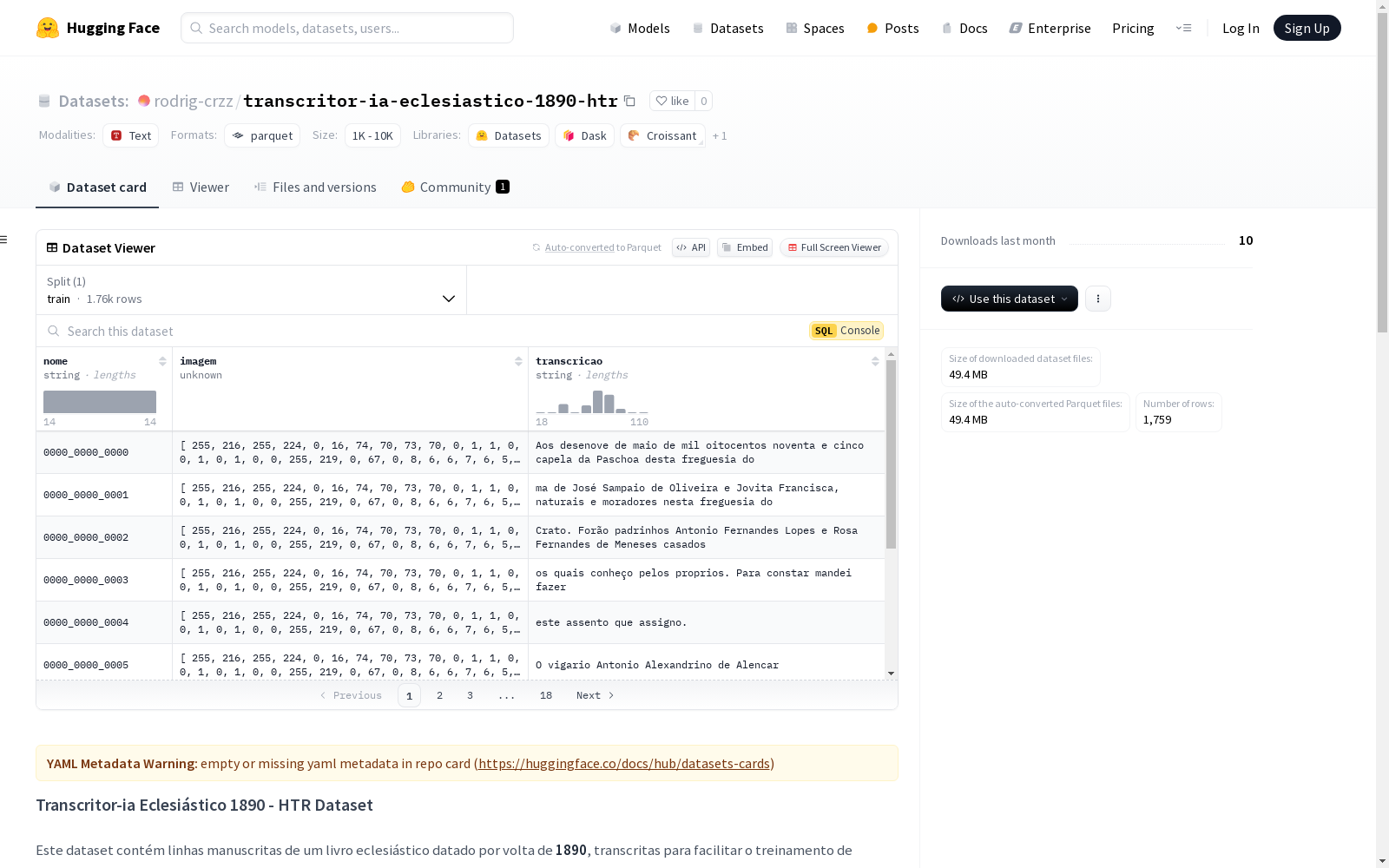The height and width of the screenshot is (868, 1389).
Task: Click the Dataset Viewer table icon
Action: (x=52, y=247)
